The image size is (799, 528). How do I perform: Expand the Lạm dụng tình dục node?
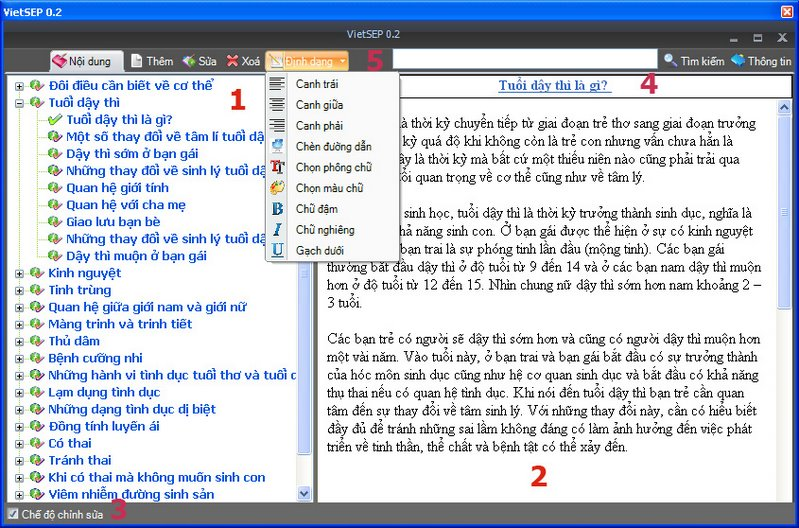19,393
